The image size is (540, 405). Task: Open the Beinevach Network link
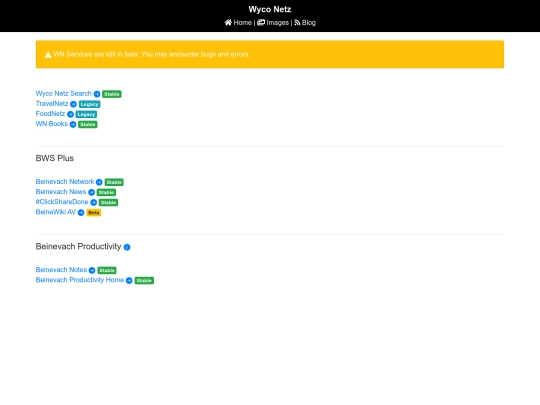coord(65,181)
